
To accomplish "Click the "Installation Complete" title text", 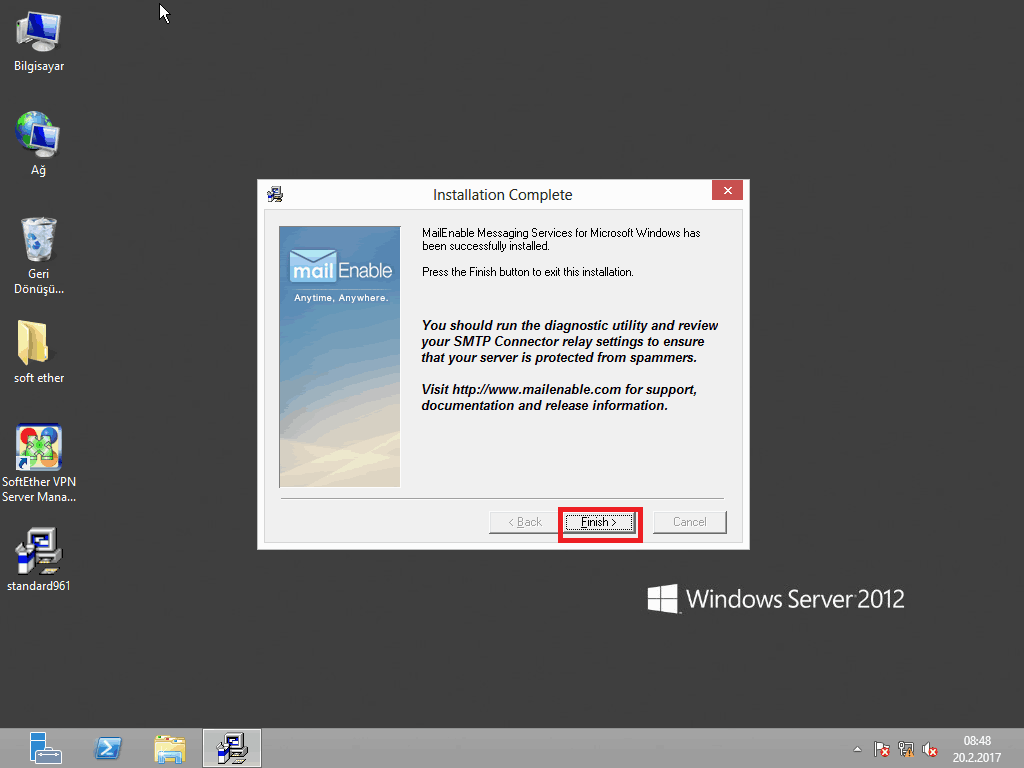I will pyautogui.click(x=502, y=195).
